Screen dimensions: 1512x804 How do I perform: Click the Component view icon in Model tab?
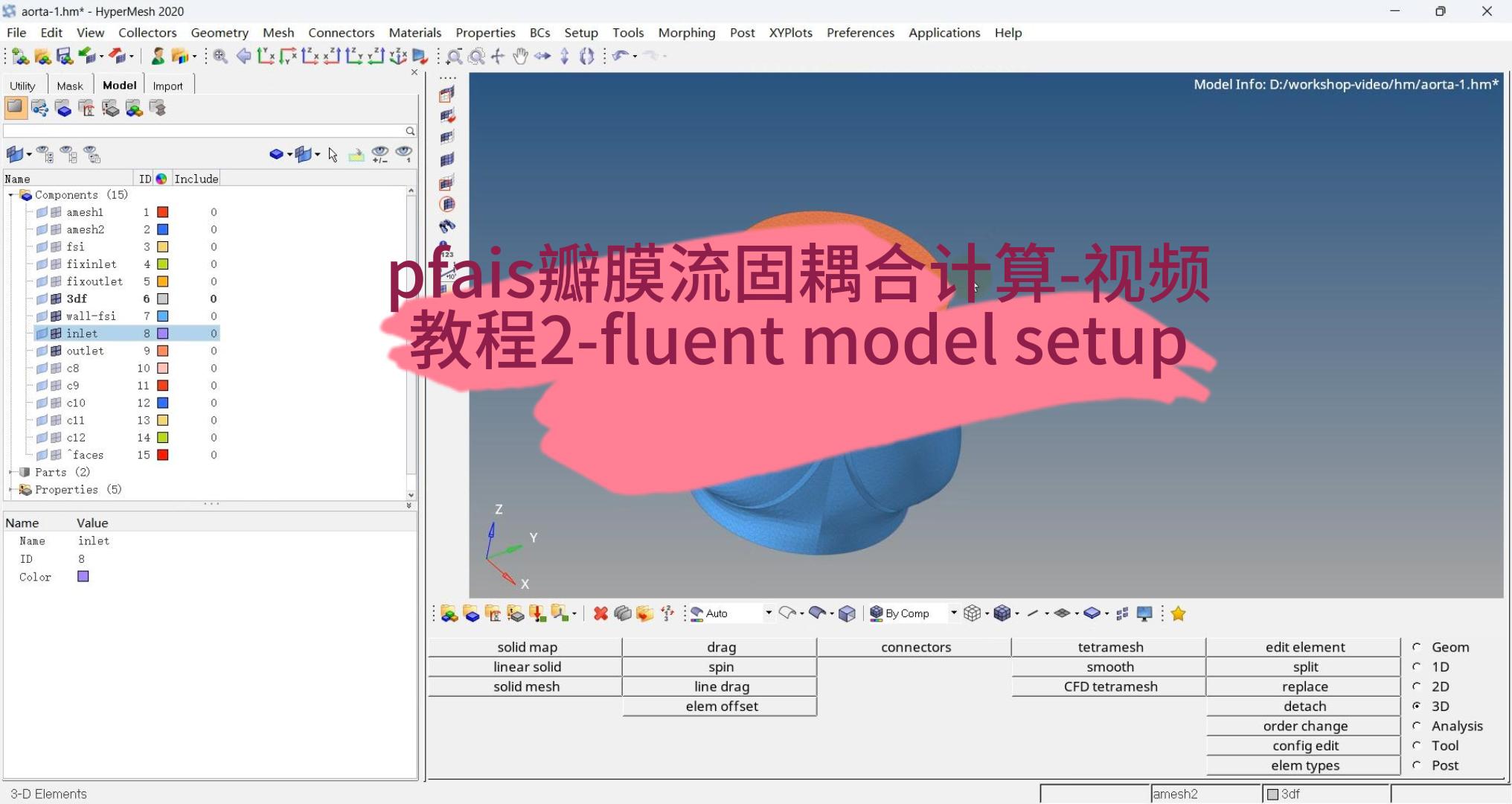coord(63,109)
